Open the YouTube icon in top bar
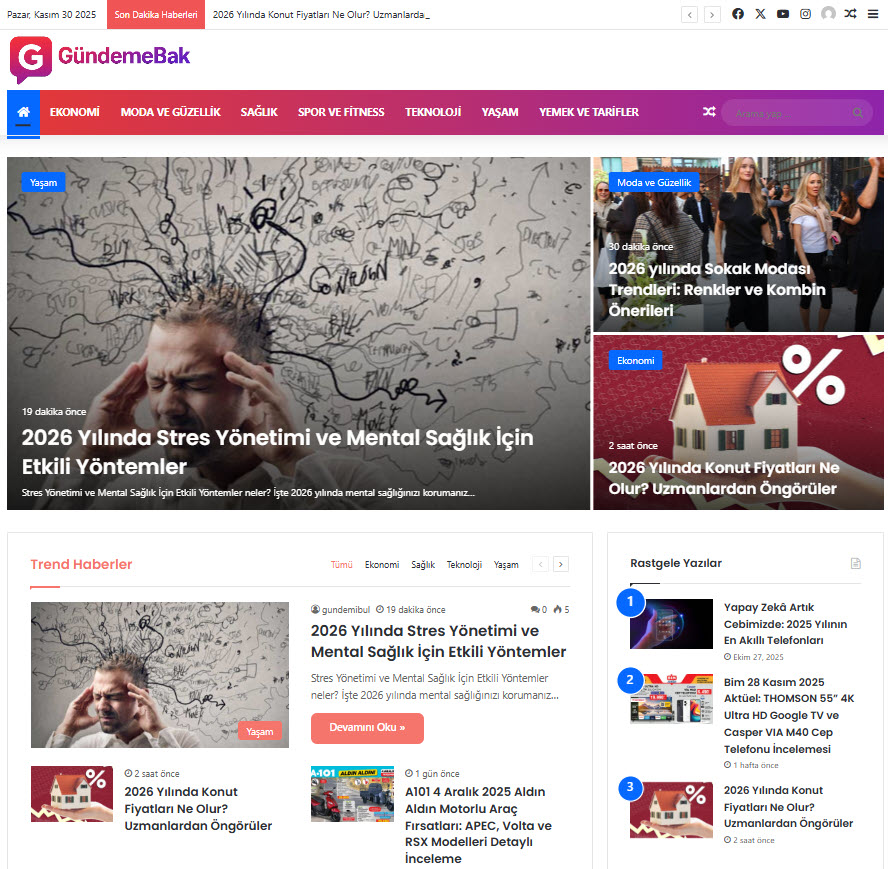The height and width of the screenshot is (869, 888). 783,14
